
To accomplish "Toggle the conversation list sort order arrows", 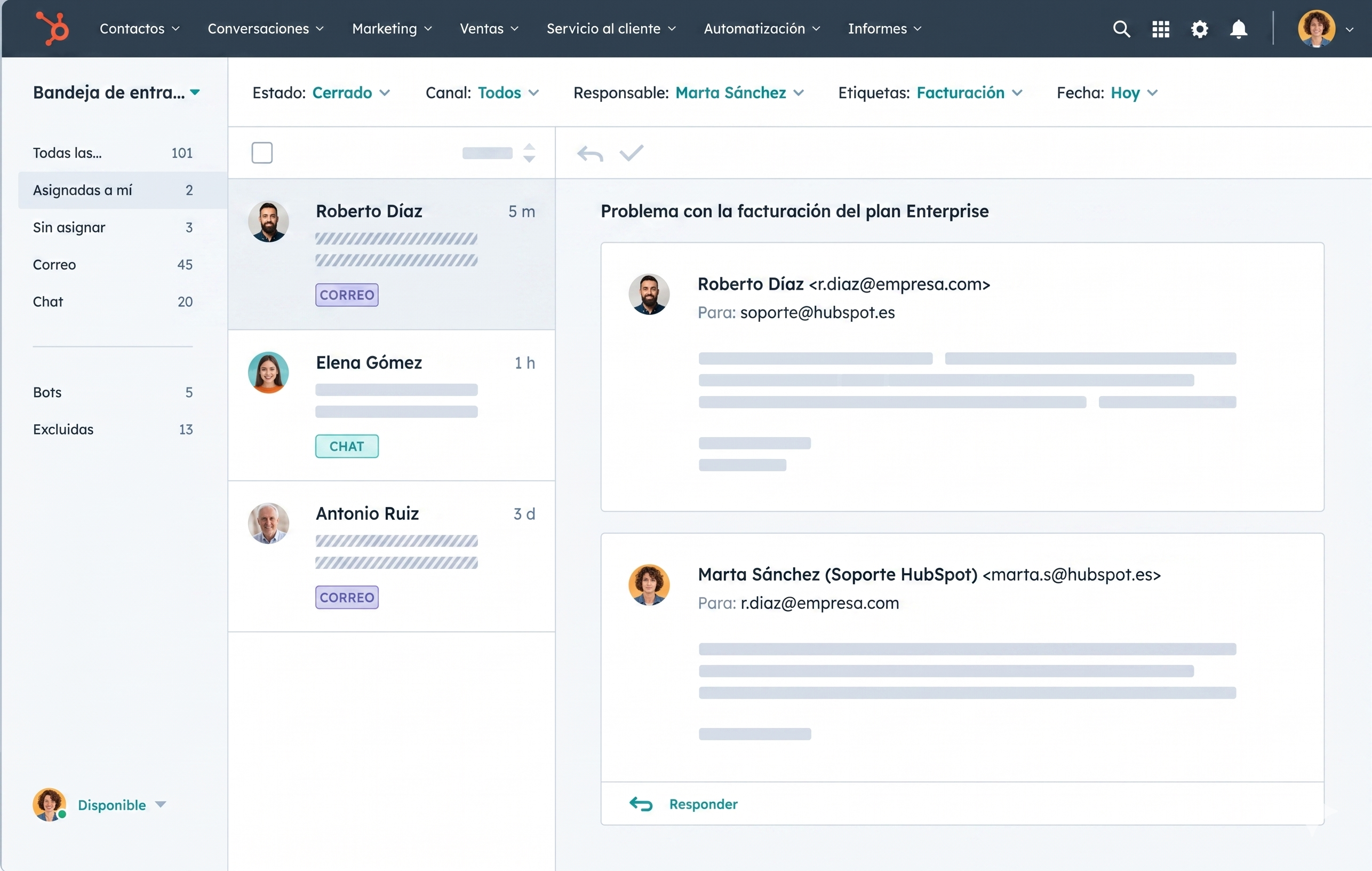I will pos(529,153).
